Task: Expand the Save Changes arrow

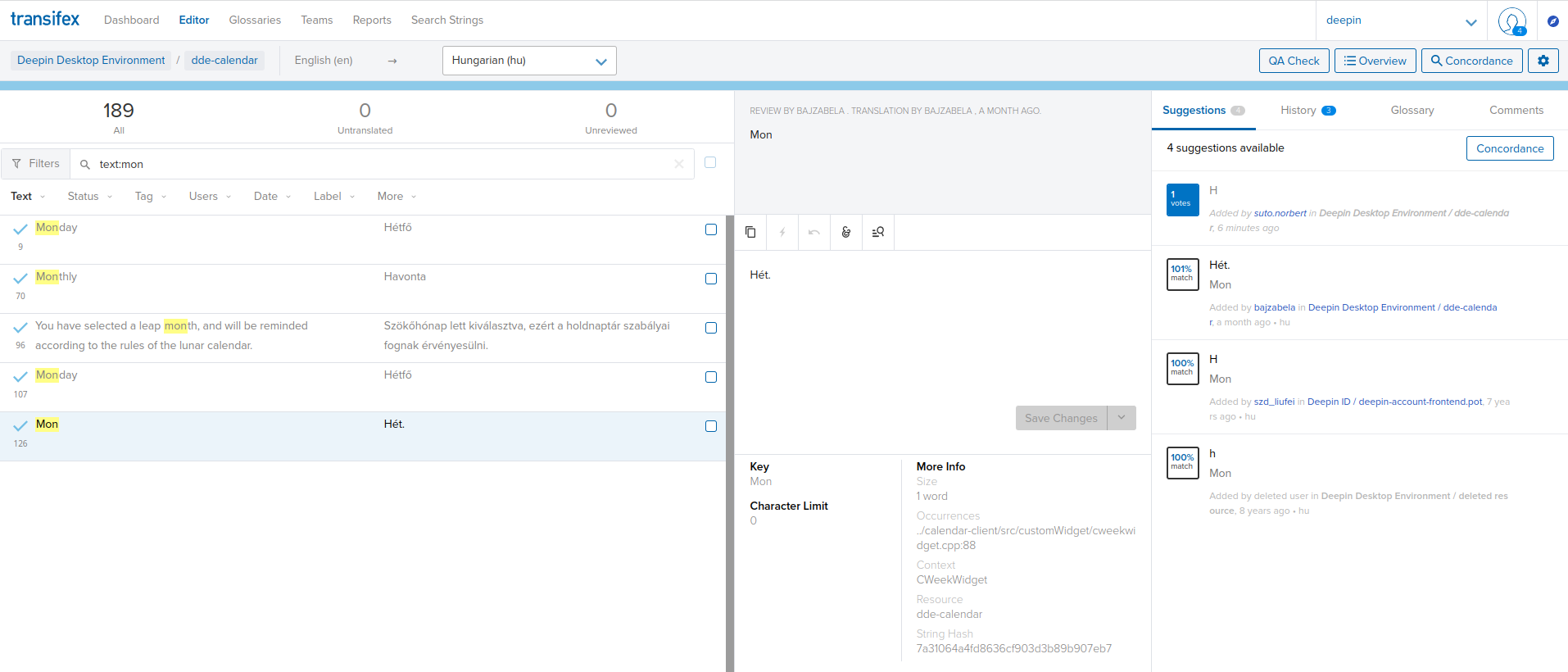Action: pyautogui.click(x=1122, y=418)
